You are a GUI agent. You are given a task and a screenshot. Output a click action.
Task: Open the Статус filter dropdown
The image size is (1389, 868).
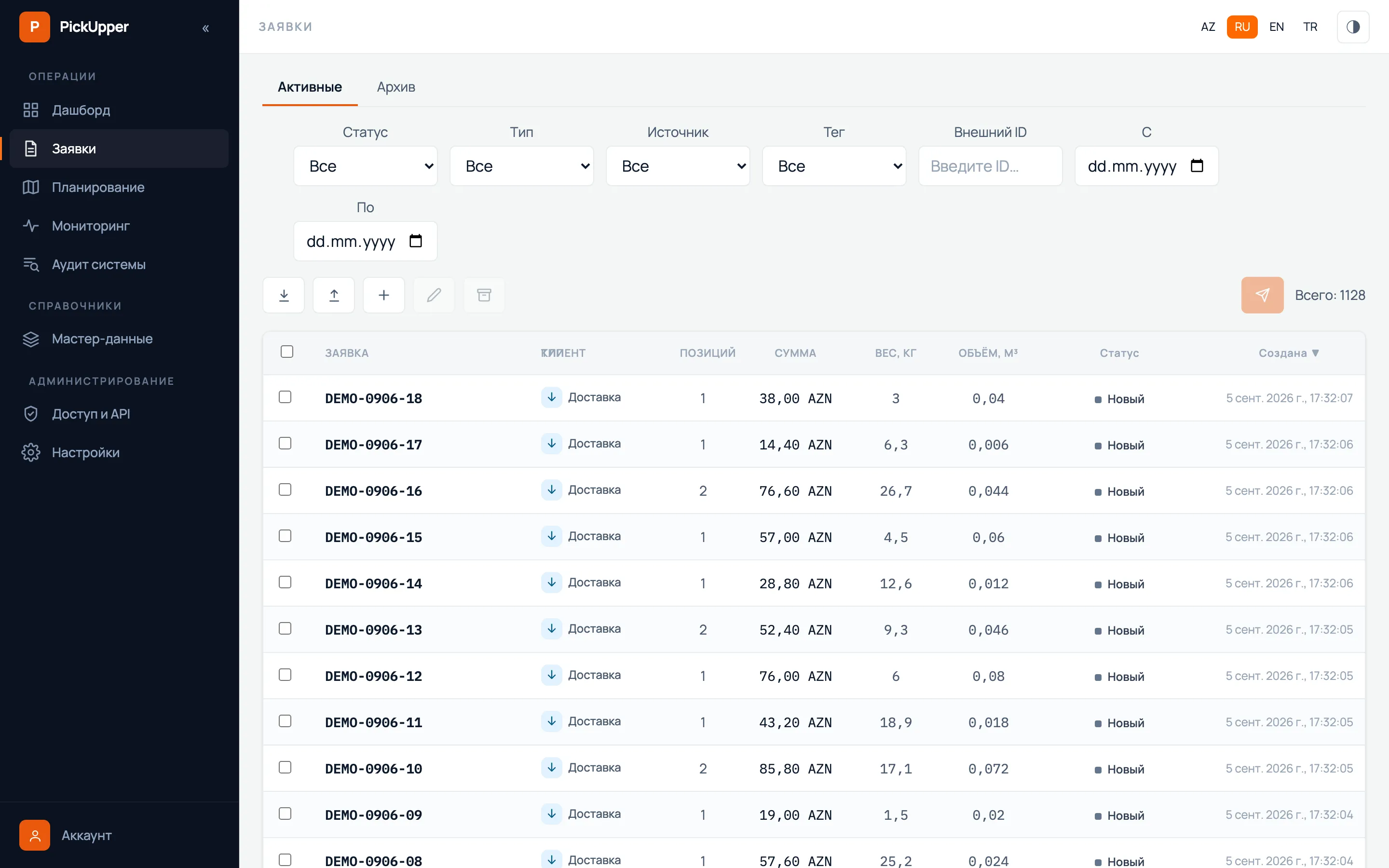(366, 166)
